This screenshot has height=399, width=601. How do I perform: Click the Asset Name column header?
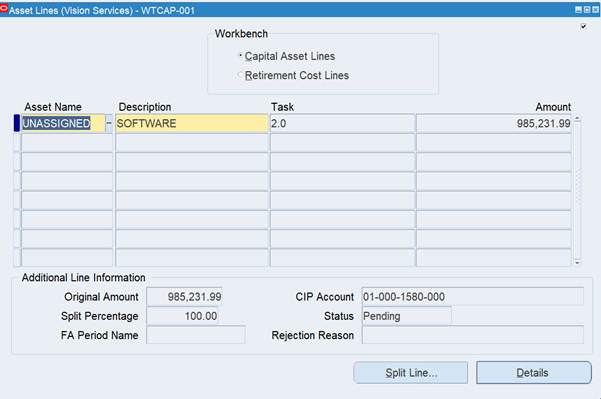(x=53, y=107)
